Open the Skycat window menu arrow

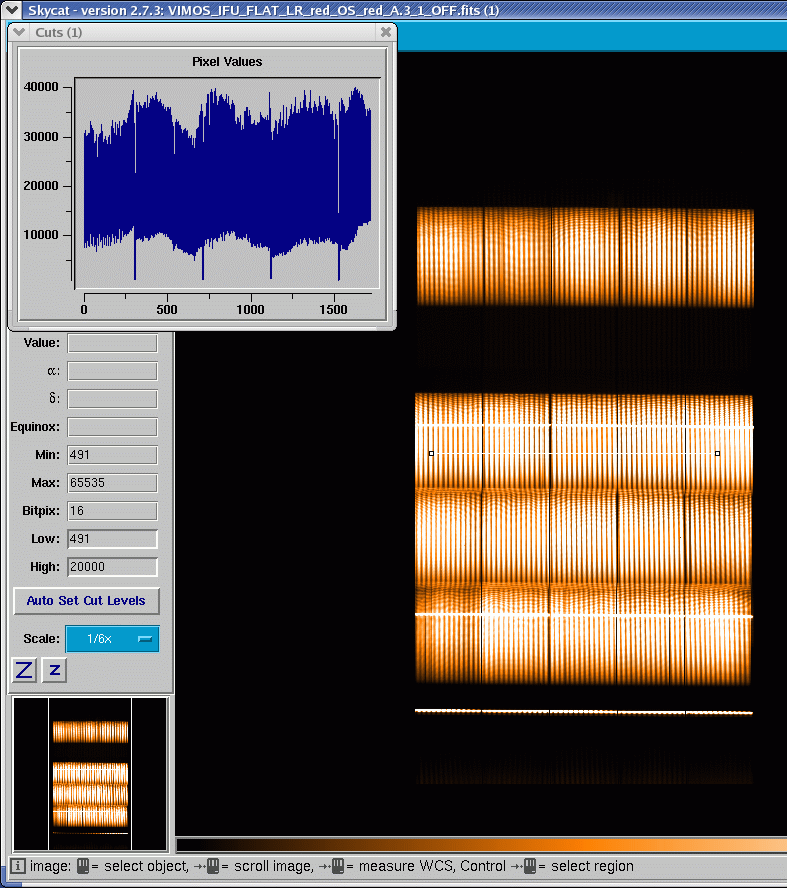click(x=11, y=10)
